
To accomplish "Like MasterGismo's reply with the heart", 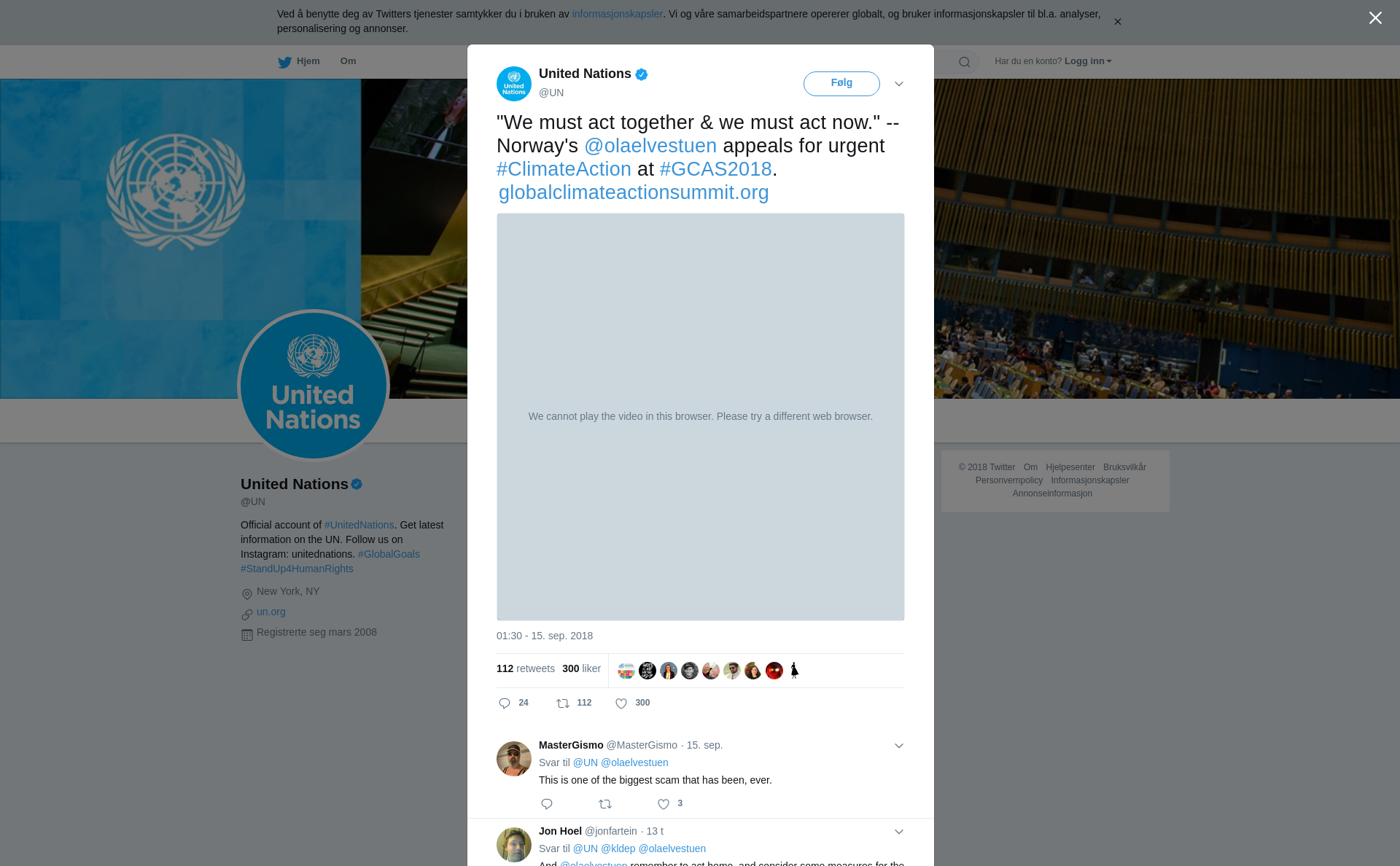I will coord(664,804).
